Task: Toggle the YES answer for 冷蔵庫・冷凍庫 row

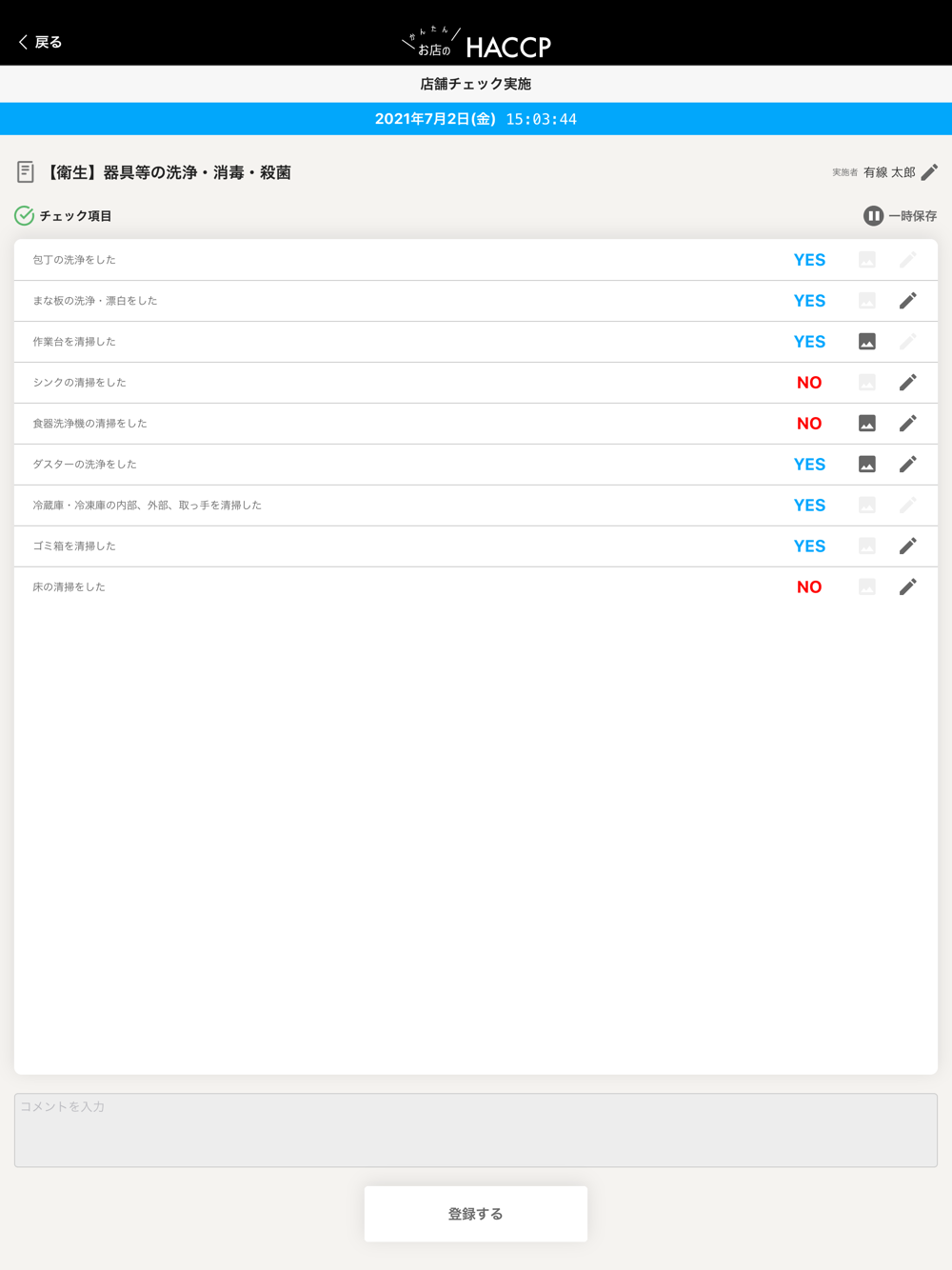Action: (x=809, y=506)
